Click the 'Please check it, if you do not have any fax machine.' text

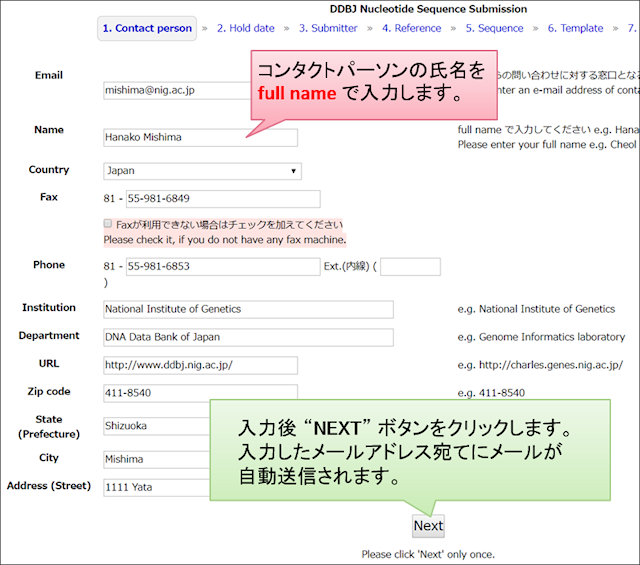click(224, 240)
